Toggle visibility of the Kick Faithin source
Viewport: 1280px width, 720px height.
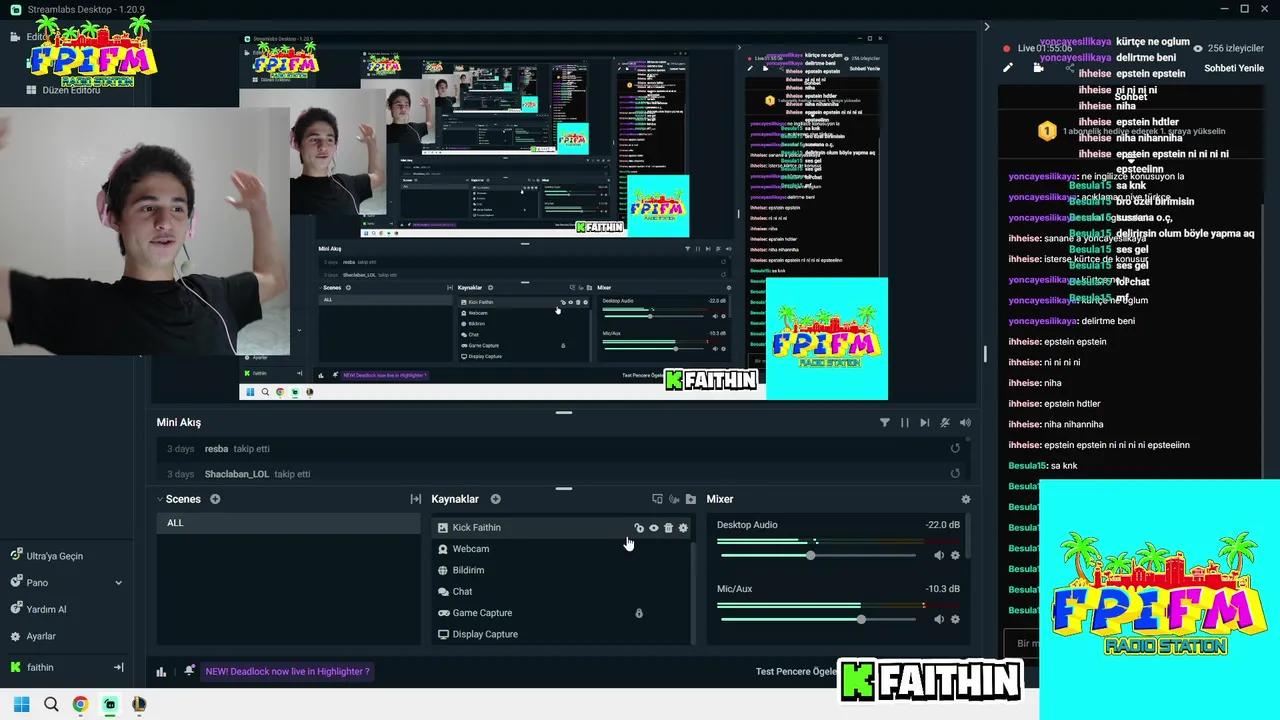[x=654, y=528]
